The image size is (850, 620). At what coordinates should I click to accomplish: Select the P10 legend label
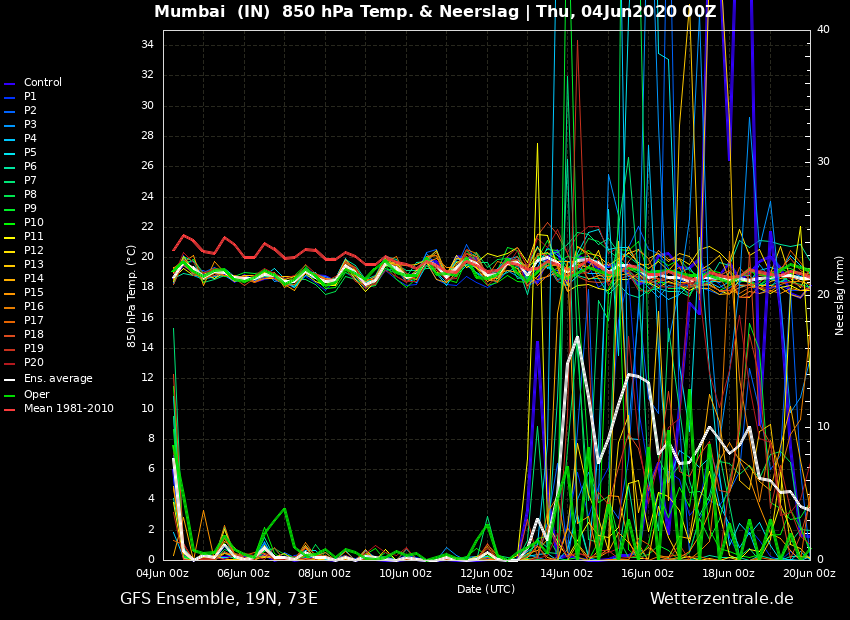(x=33, y=223)
